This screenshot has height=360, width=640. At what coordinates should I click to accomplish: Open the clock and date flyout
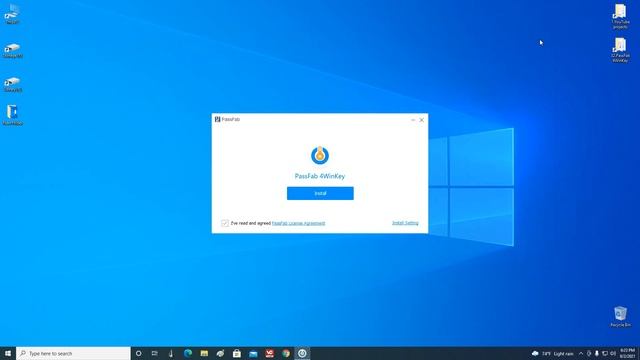(627, 353)
